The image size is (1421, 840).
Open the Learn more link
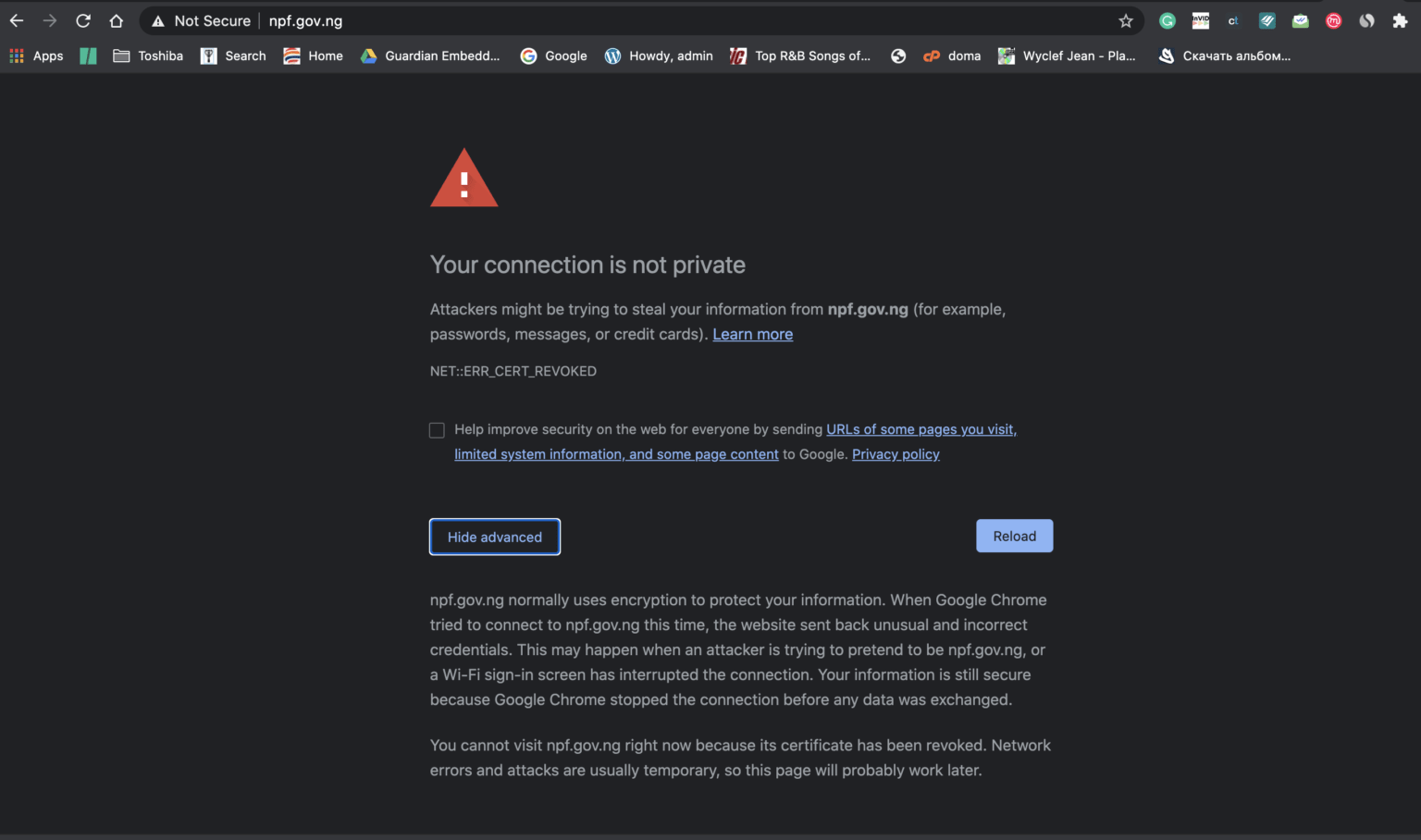752,334
